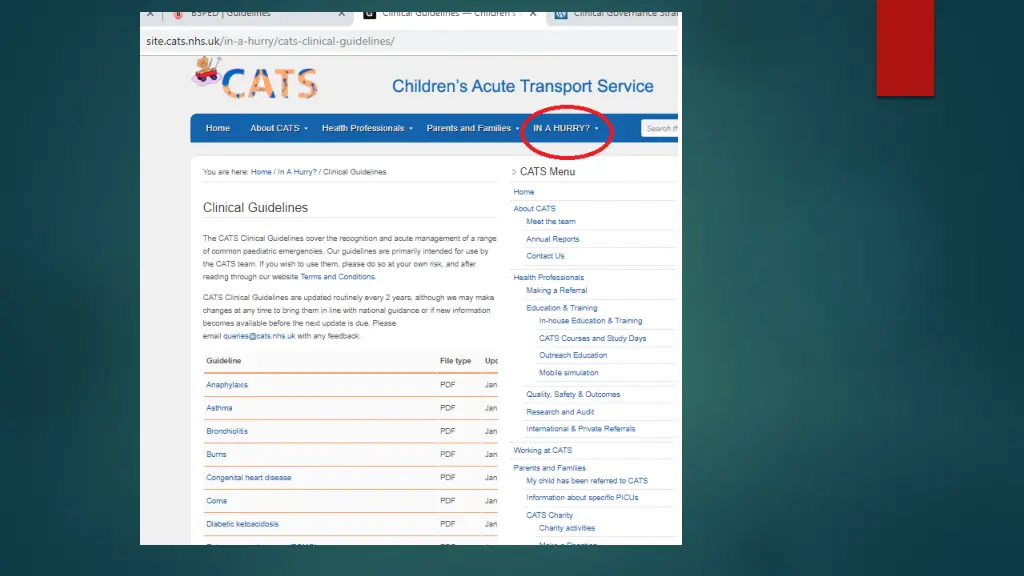Open Research and Audit in sidebar
Image resolution: width=1024 pixels, height=576 pixels.
point(560,412)
